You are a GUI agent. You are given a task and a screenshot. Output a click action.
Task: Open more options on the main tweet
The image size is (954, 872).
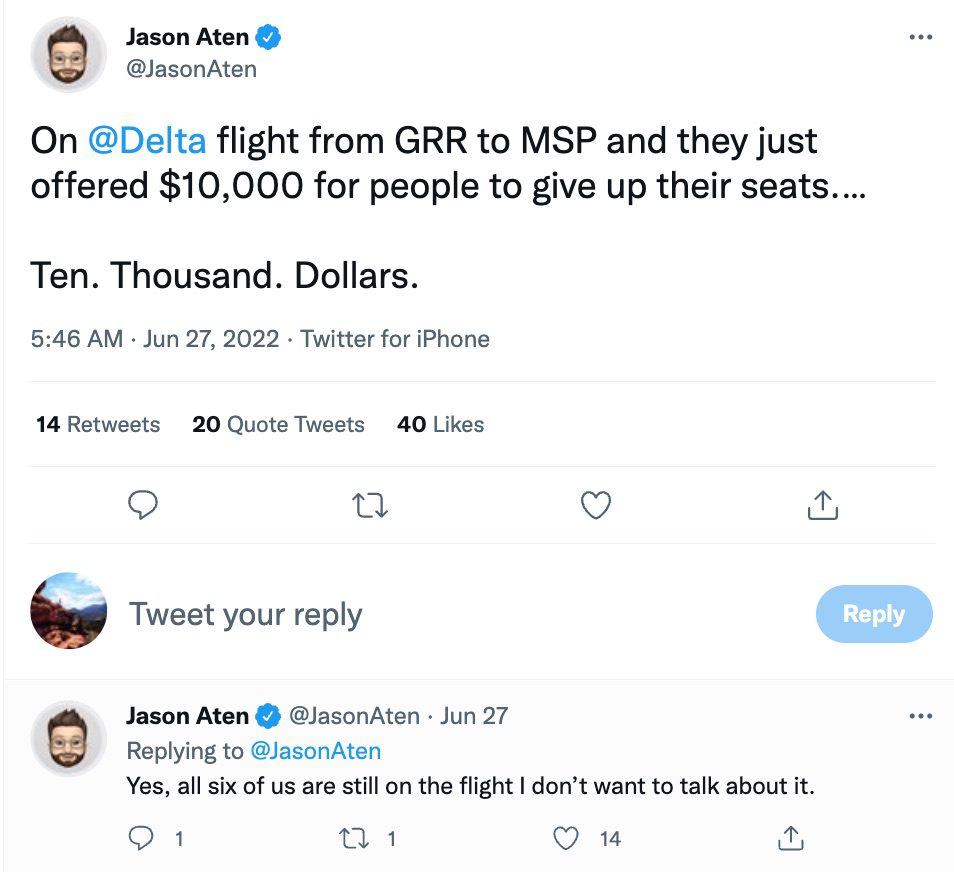point(920,36)
